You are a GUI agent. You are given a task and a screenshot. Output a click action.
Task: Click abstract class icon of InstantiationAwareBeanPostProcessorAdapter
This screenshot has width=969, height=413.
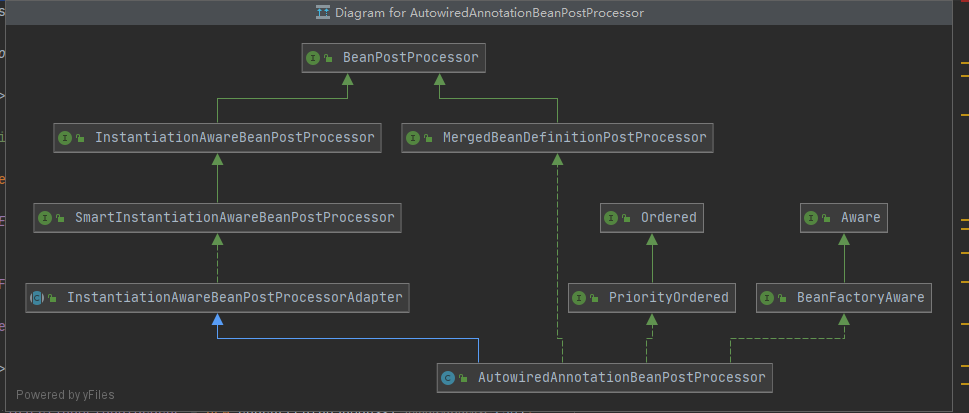(37, 298)
